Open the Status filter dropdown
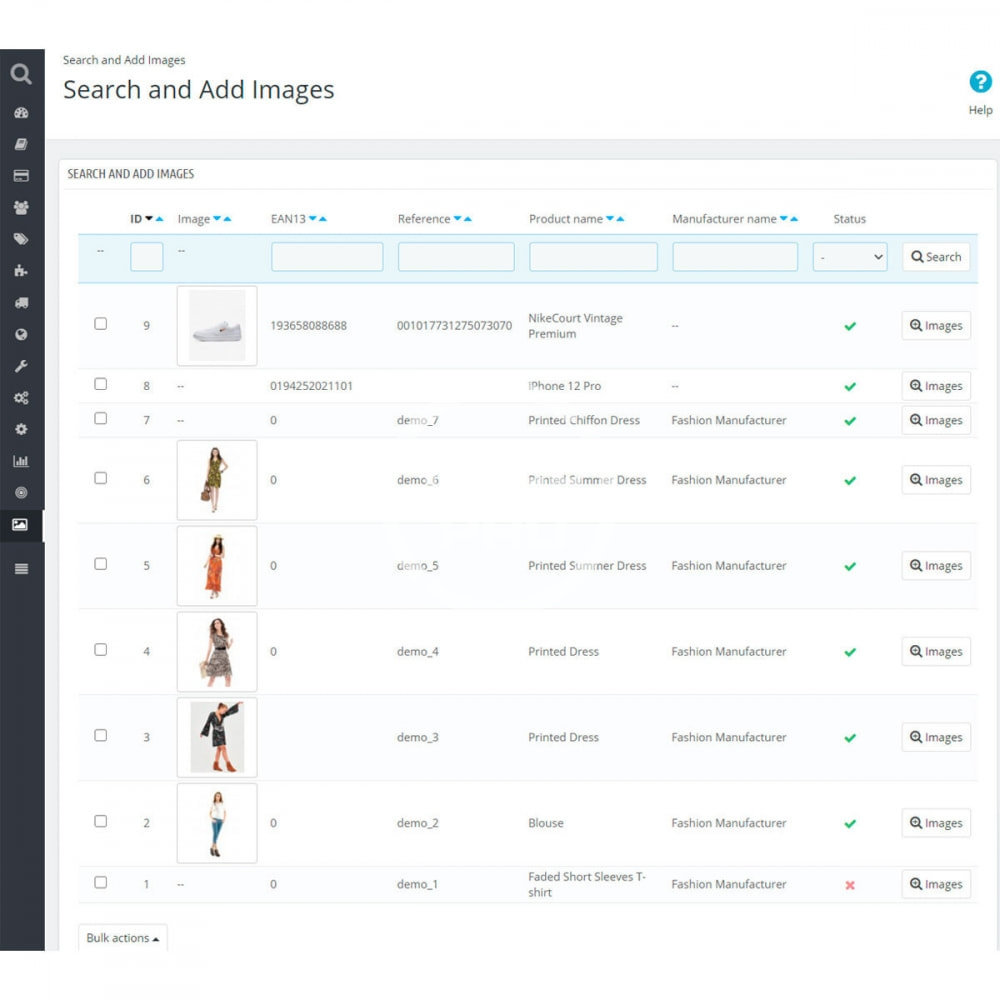This screenshot has width=1000, height=1000. coord(849,257)
